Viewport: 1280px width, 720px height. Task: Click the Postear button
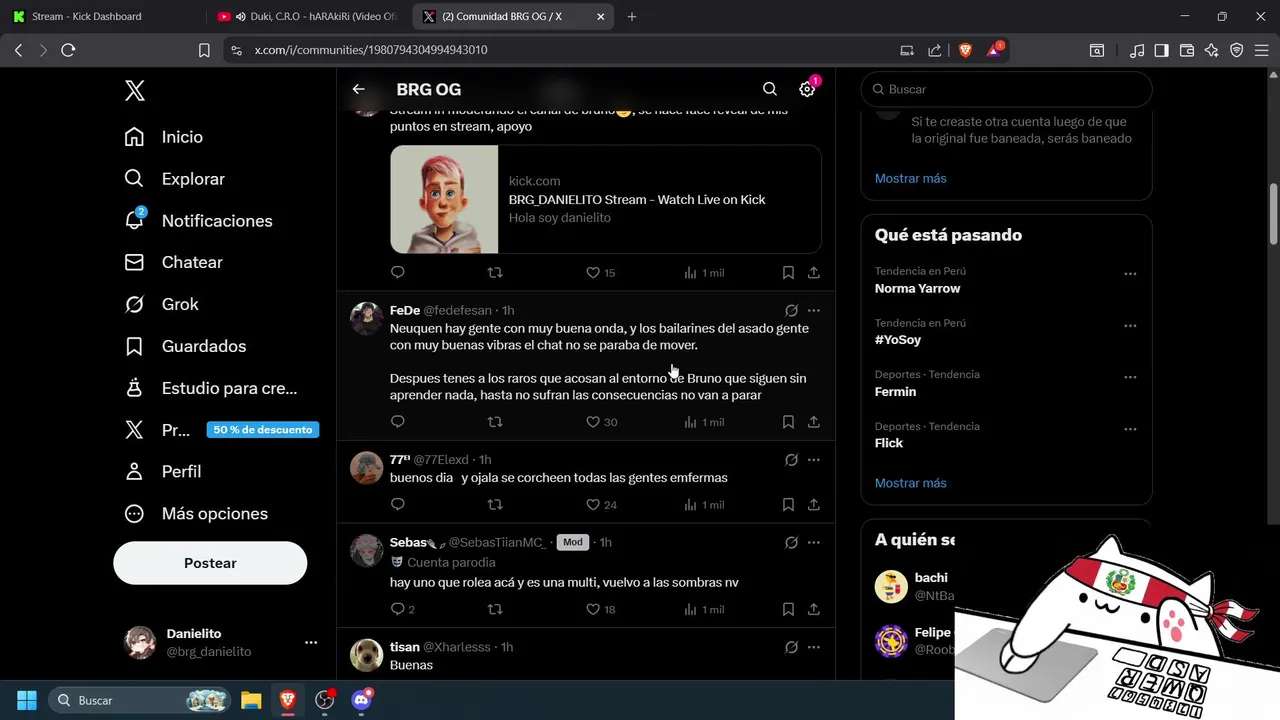pyautogui.click(x=210, y=563)
